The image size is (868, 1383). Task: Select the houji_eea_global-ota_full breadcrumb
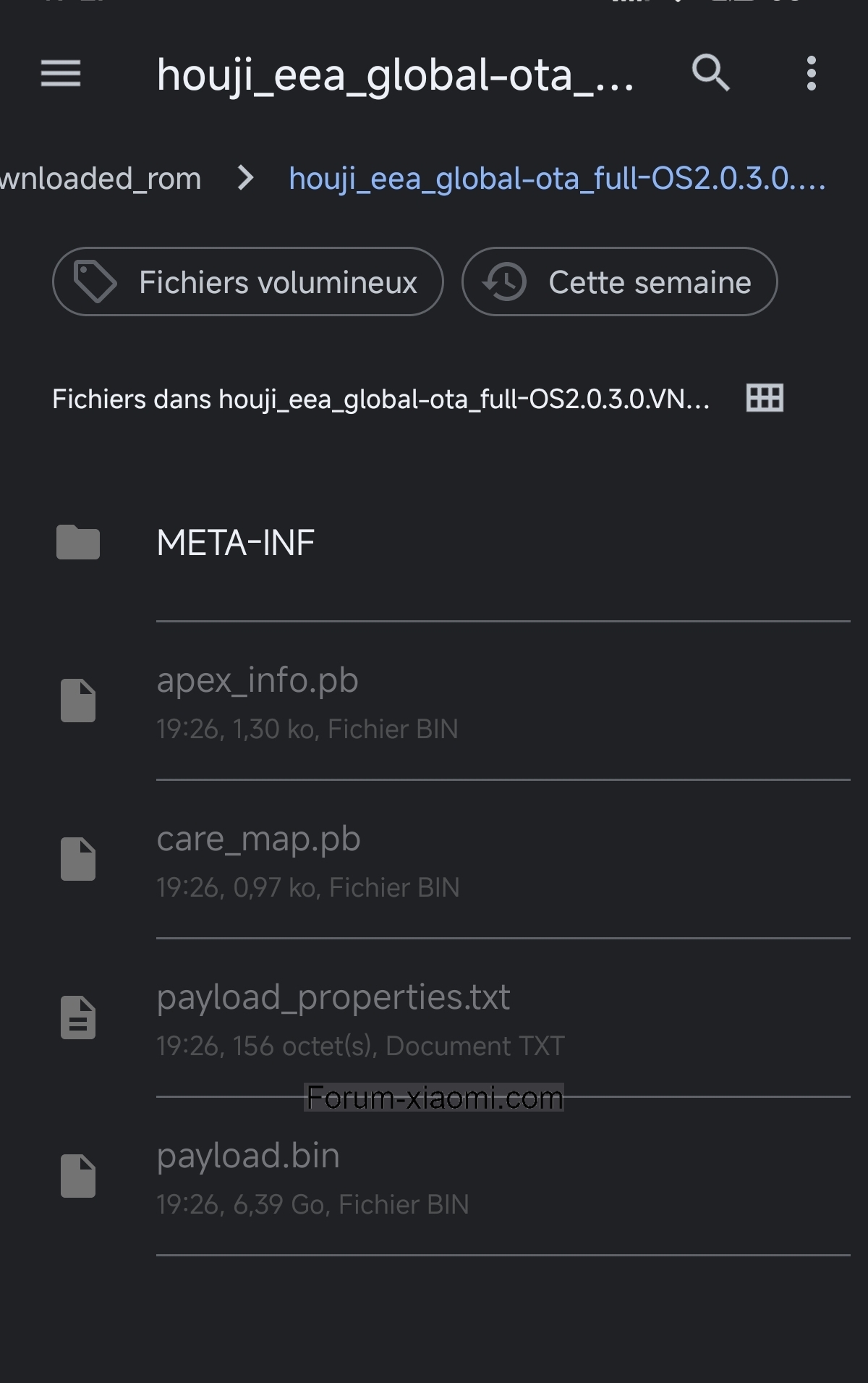[557, 179]
